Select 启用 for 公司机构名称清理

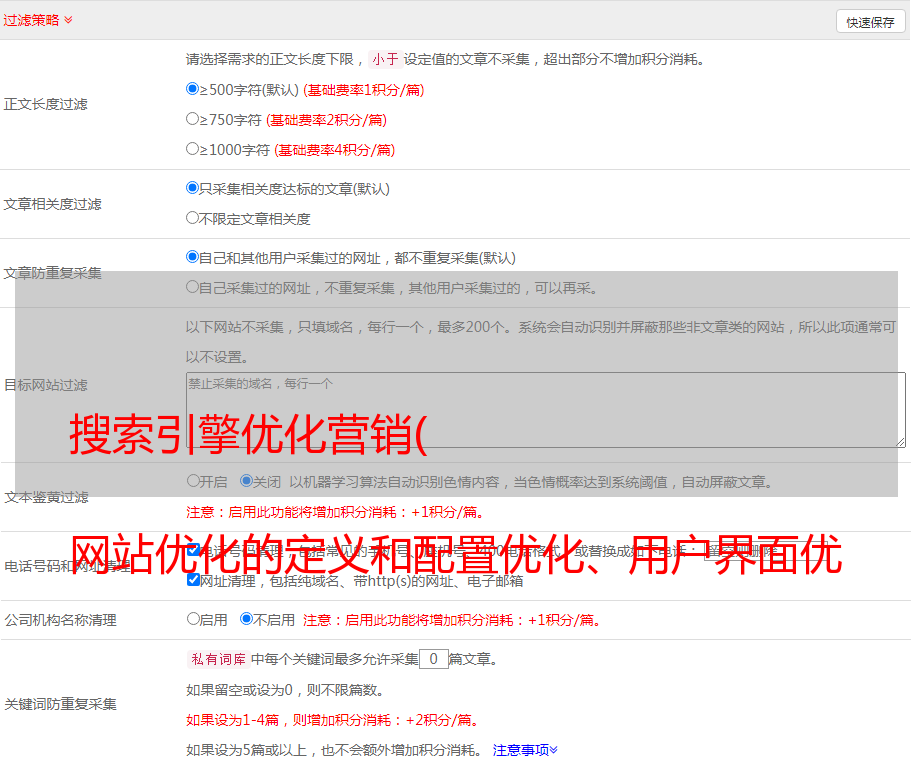(x=193, y=618)
